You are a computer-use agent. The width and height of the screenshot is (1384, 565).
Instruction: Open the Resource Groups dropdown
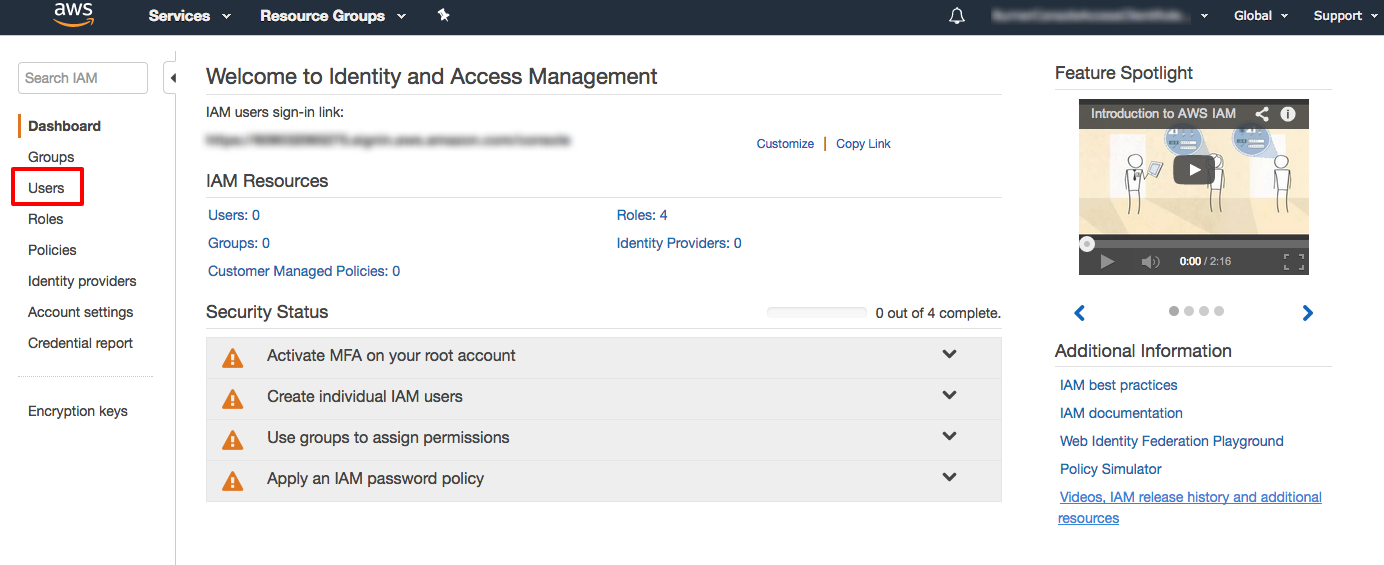pos(333,16)
